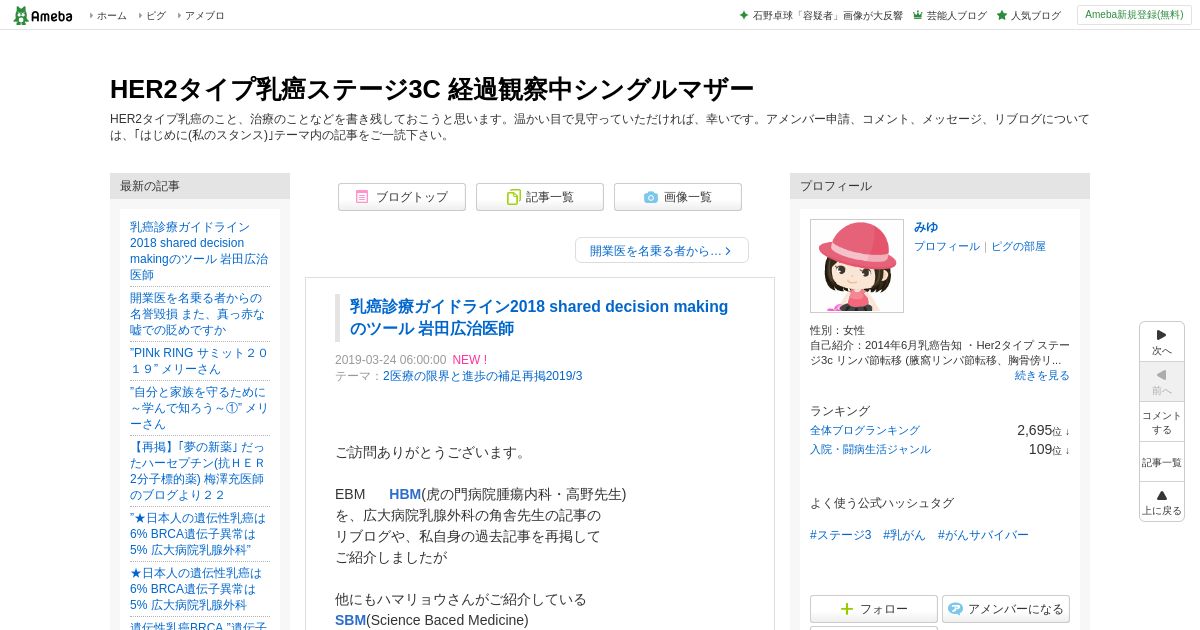Image resolution: width=1200 pixels, height=630 pixels.
Task: Open sidebar article ★日本人の遺伝性乳癌は6% without quotation mark
Action: (x=196, y=589)
